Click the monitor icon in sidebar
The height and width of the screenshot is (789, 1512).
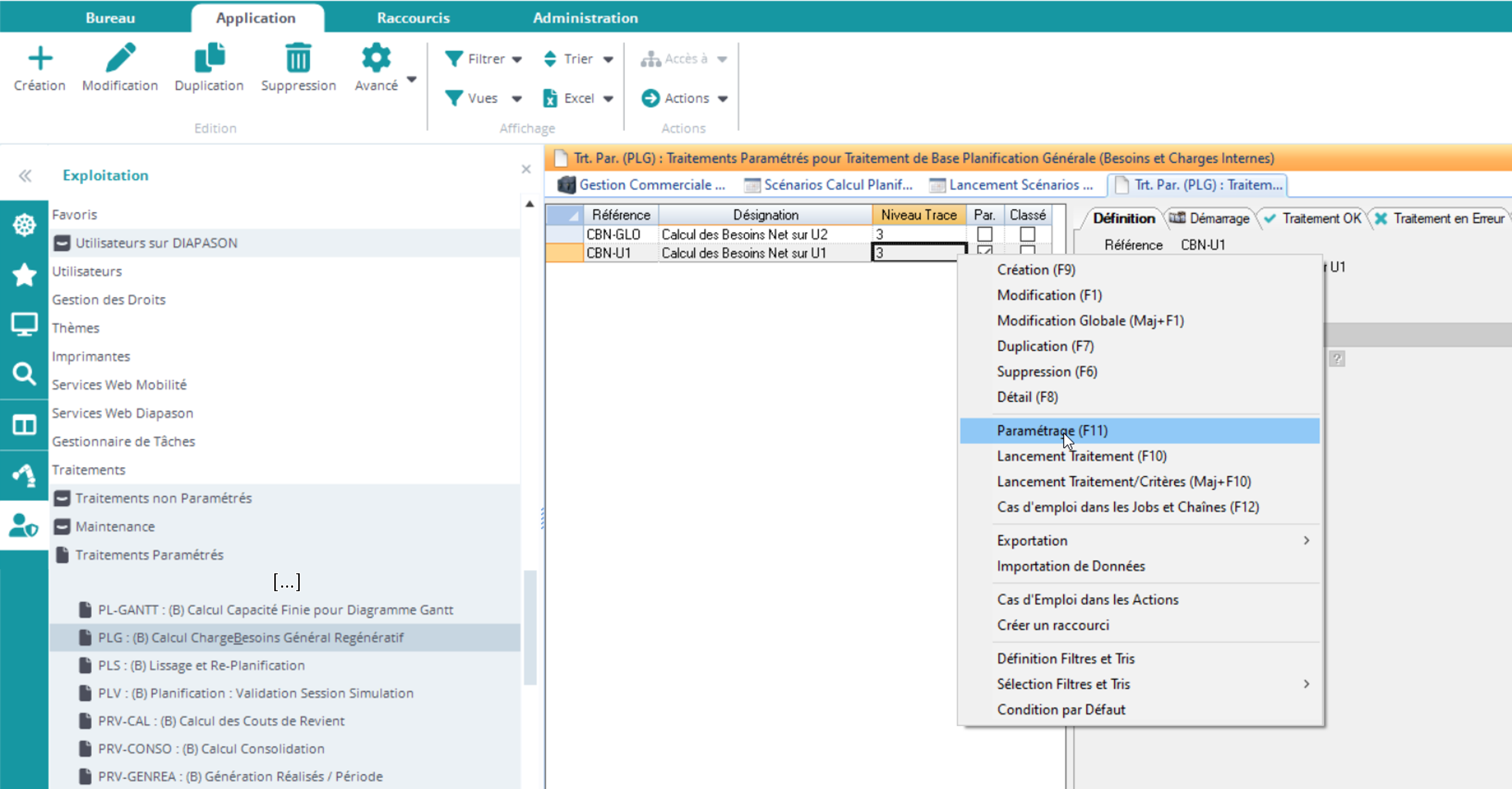[24, 324]
